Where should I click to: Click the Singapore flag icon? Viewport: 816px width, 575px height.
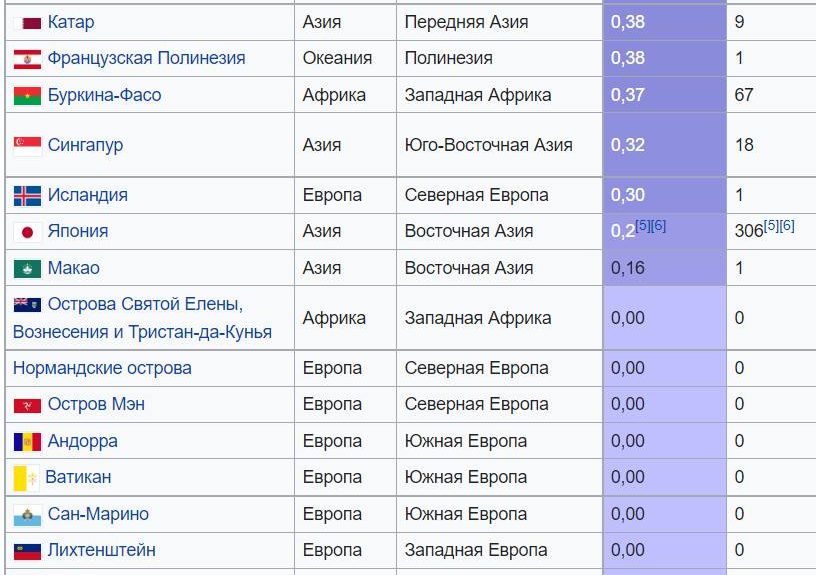(27, 146)
